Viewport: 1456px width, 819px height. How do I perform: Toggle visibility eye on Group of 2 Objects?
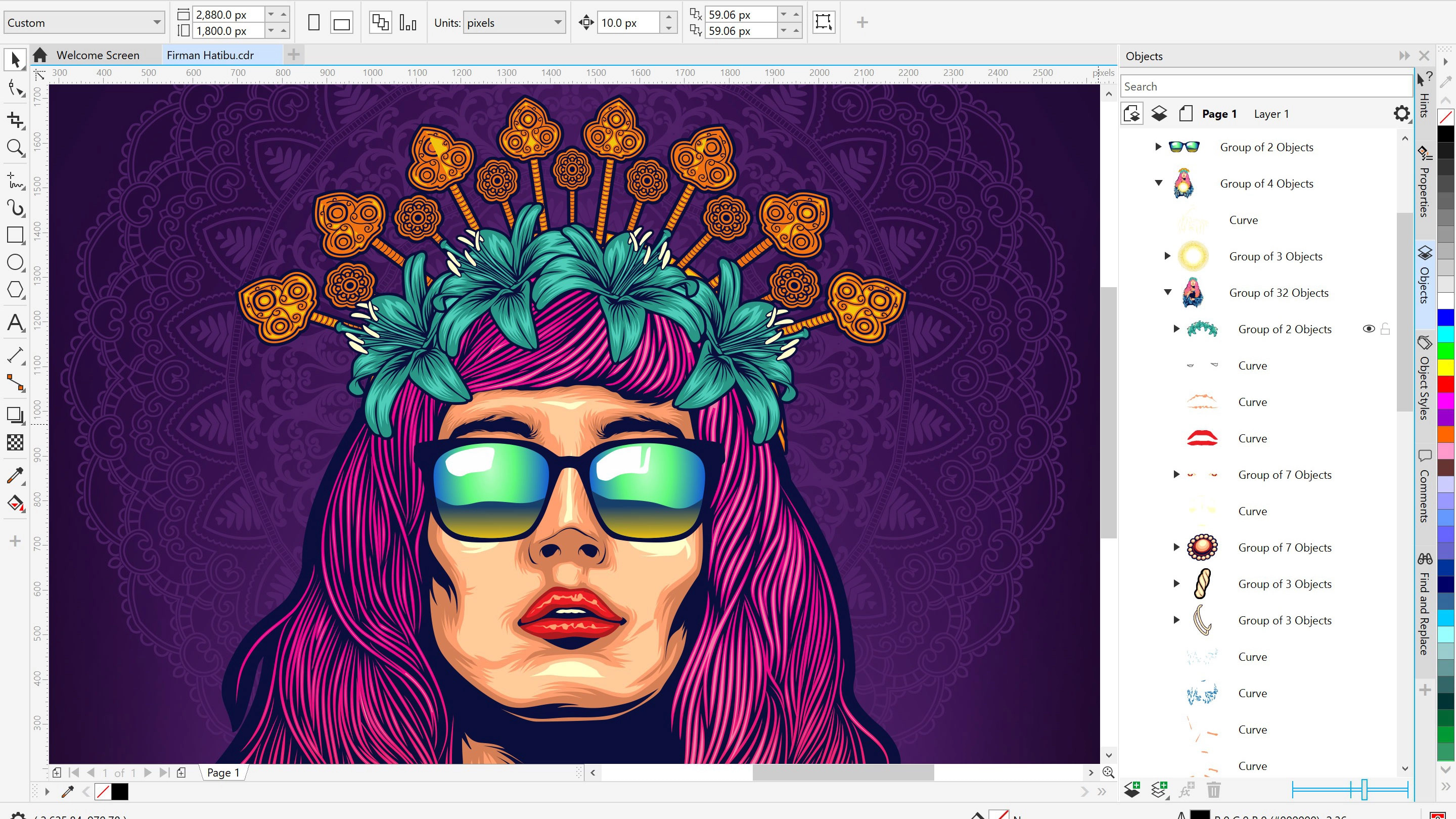coord(1369,329)
